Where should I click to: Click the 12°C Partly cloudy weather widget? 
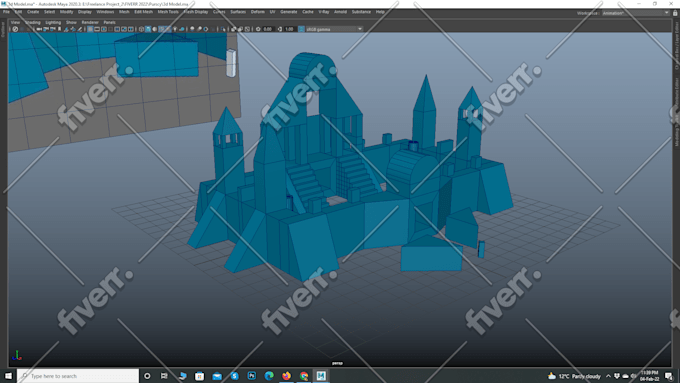(x=575, y=376)
